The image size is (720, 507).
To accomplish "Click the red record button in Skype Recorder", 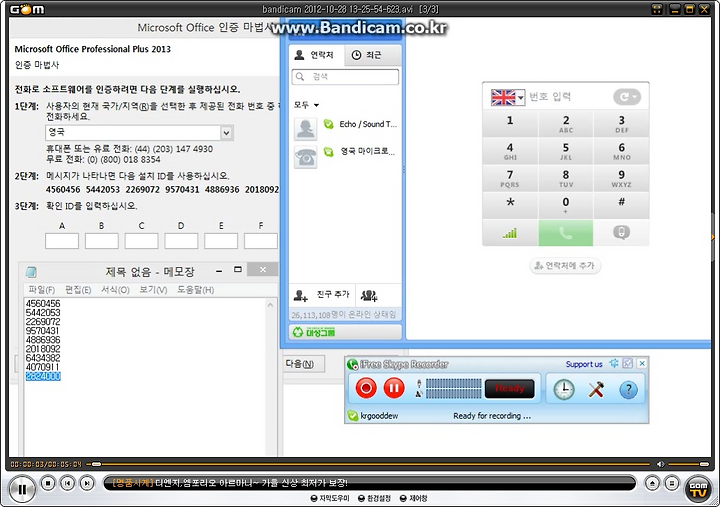I will 366,388.
